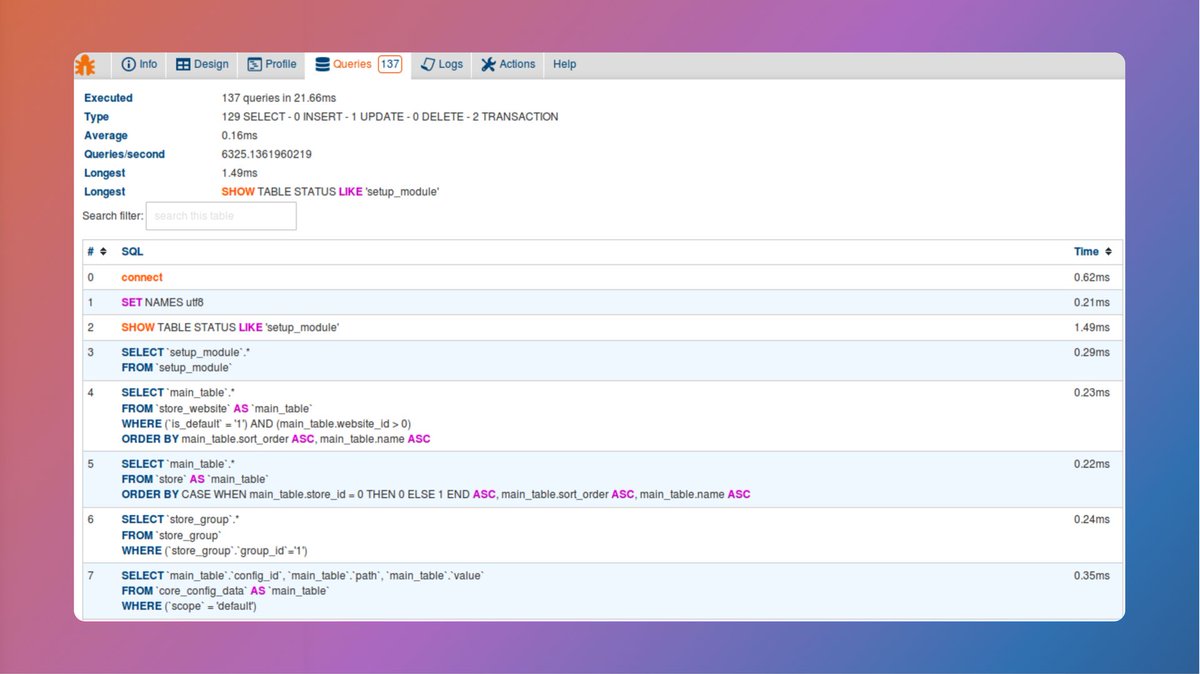Click the Average value 0.16ms
The width and height of the screenshot is (1200, 674).
point(240,135)
